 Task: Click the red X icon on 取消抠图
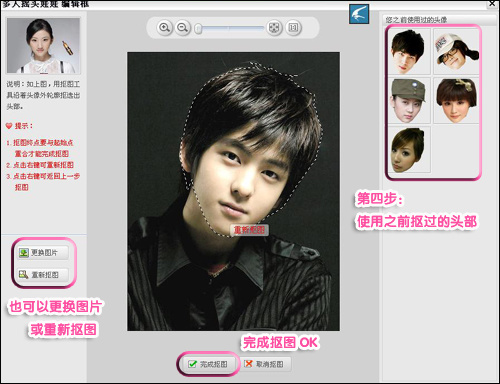(248, 364)
